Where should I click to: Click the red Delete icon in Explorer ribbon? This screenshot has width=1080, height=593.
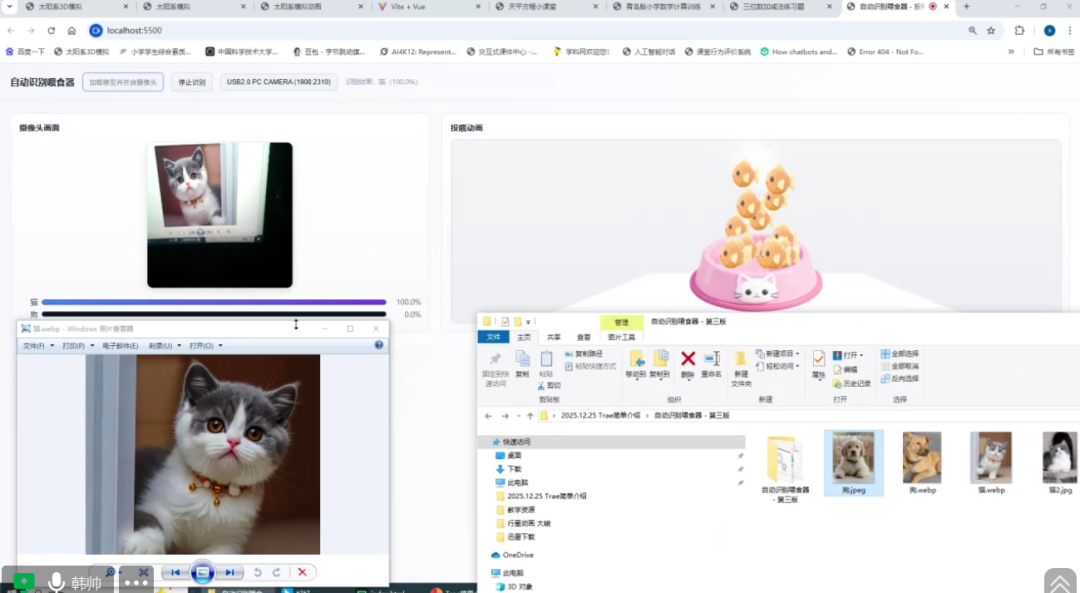coord(688,360)
